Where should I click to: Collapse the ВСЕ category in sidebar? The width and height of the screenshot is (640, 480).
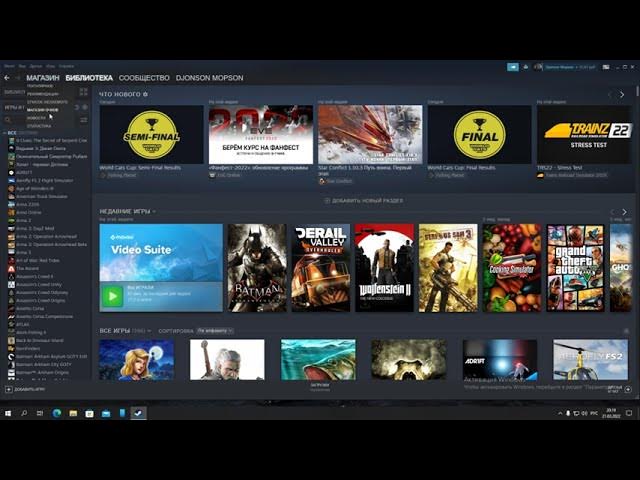4,133
